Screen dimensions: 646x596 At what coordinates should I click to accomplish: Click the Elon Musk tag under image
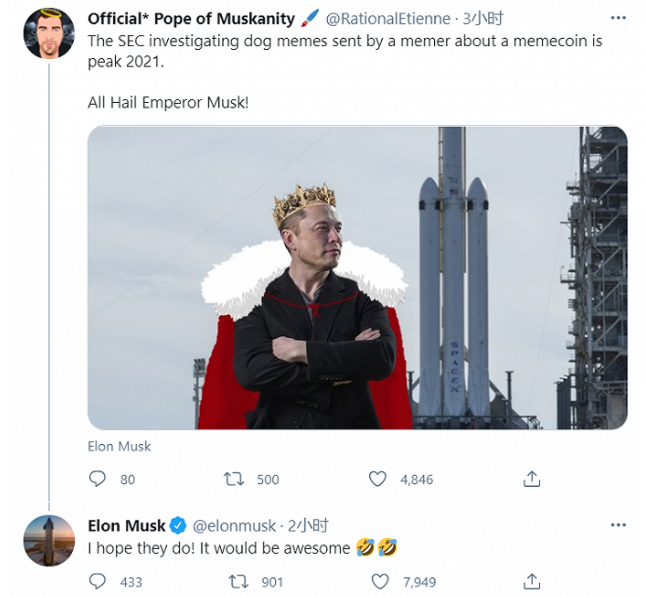119,446
